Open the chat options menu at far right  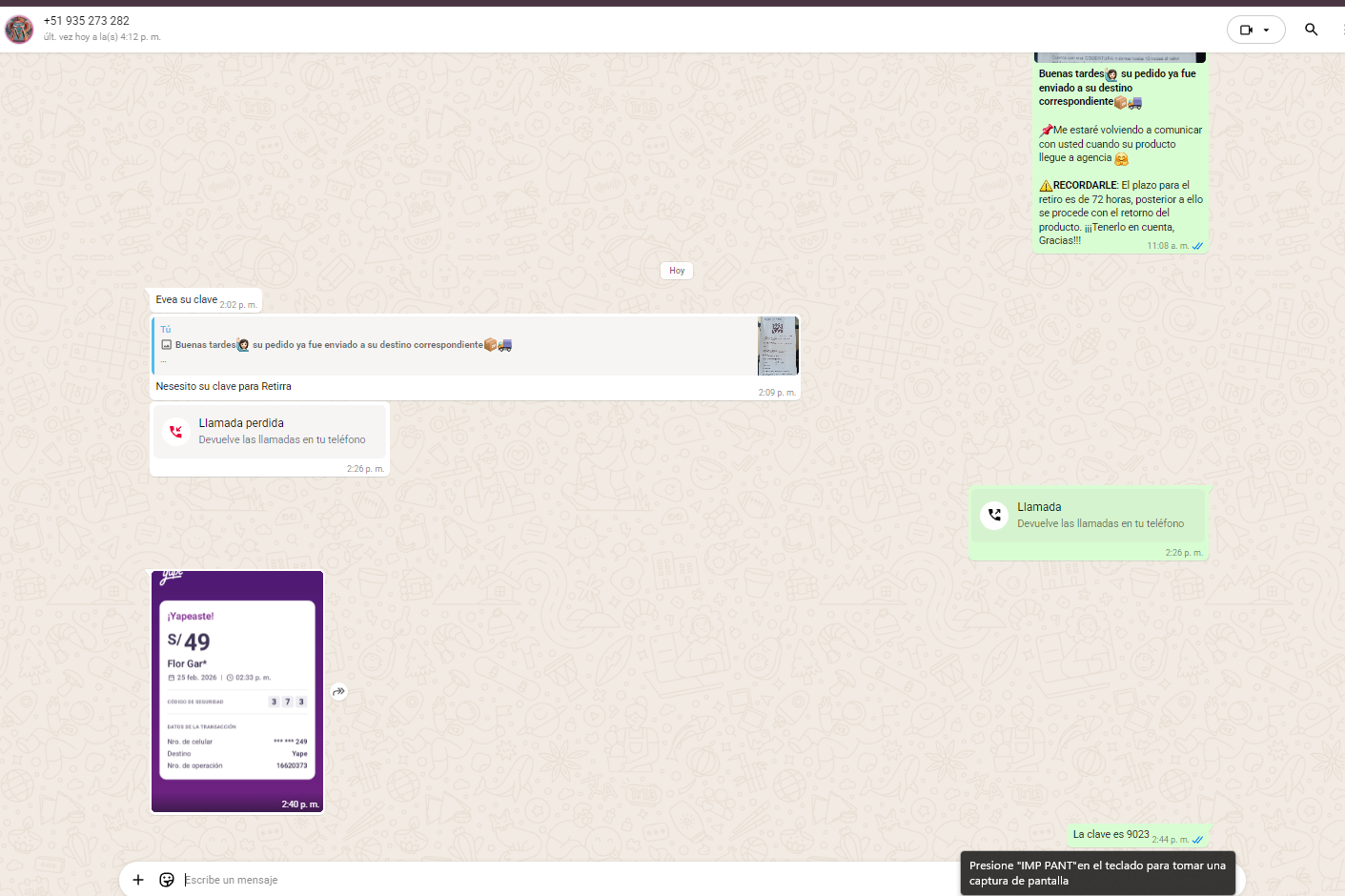pyautogui.click(x=1341, y=30)
